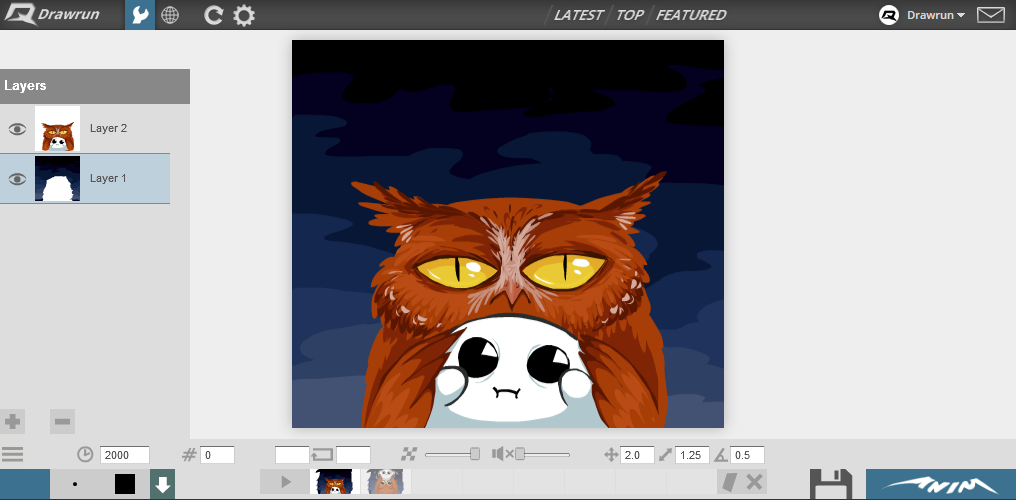Click the Drawrun logo at top left
The height and width of the screenshot is (500, 1016).
coord(53,14)
